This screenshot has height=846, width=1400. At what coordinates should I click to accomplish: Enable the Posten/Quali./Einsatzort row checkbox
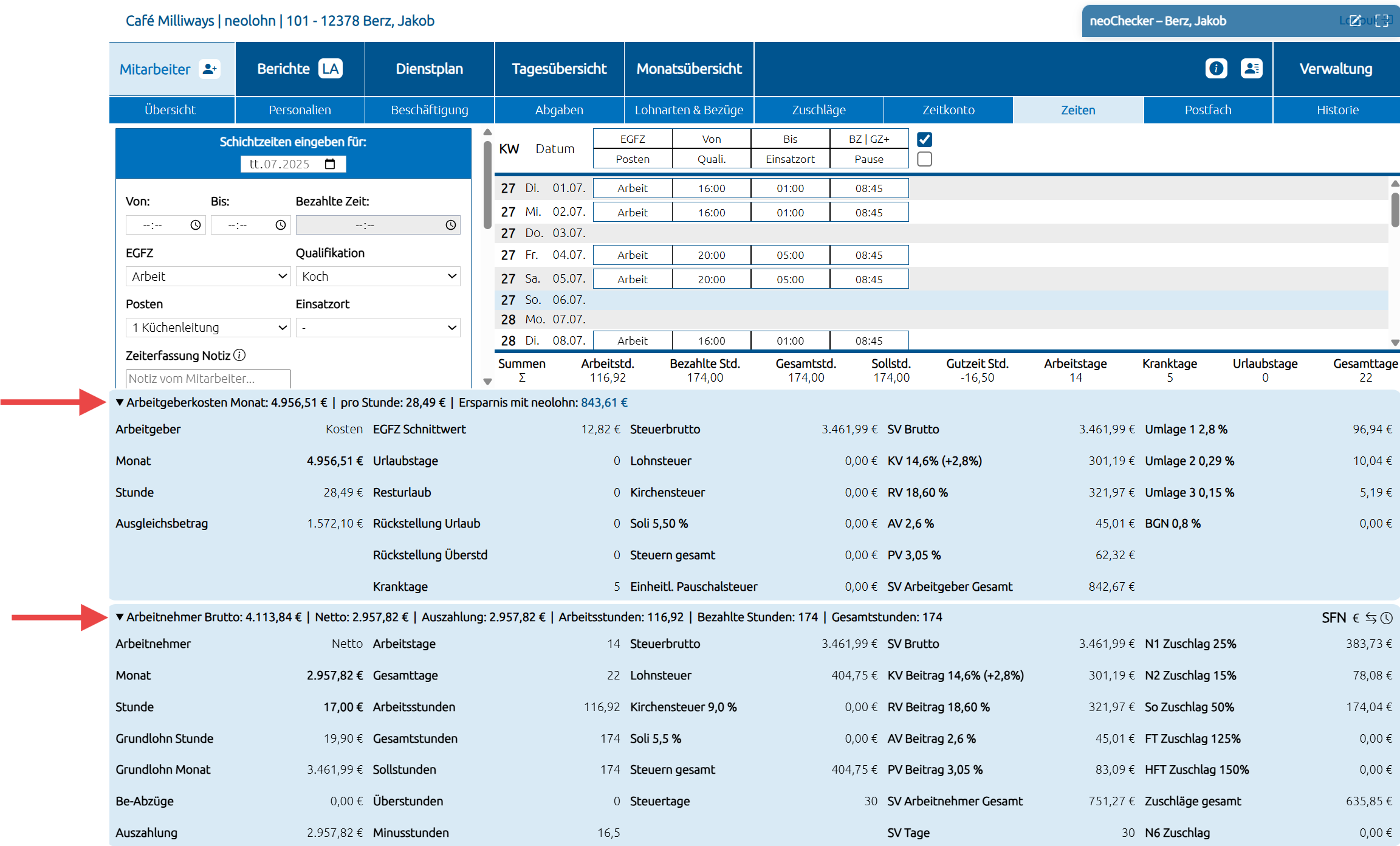tap(924, 159)
